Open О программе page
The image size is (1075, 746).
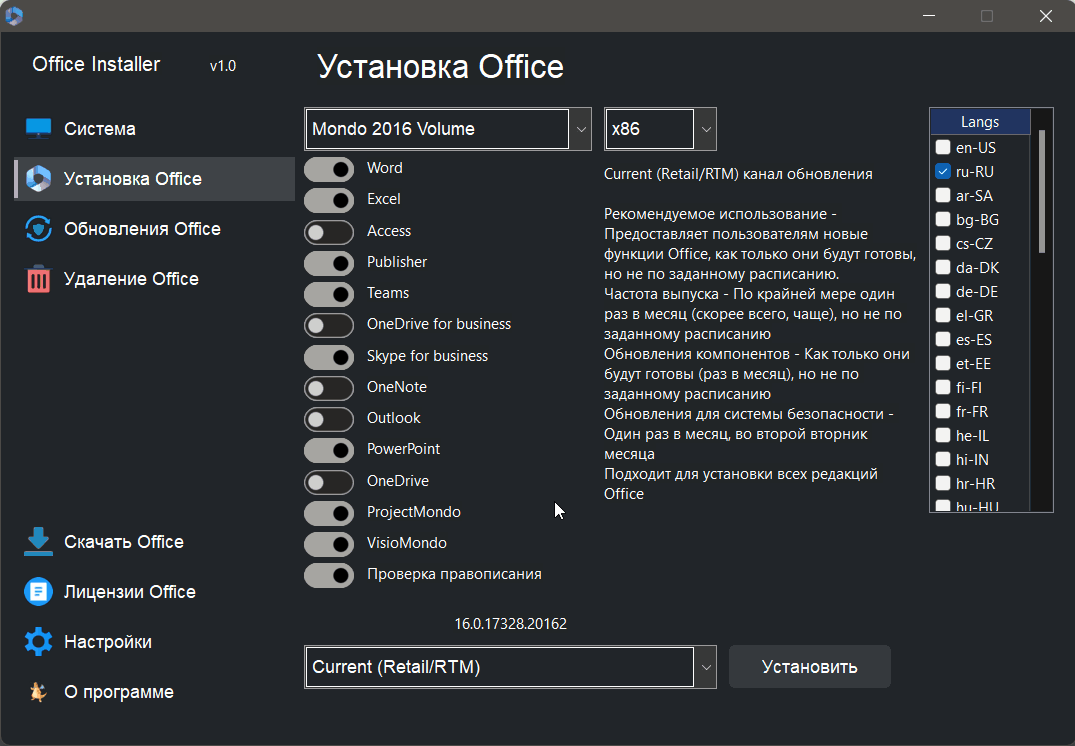tap(154, 692)
